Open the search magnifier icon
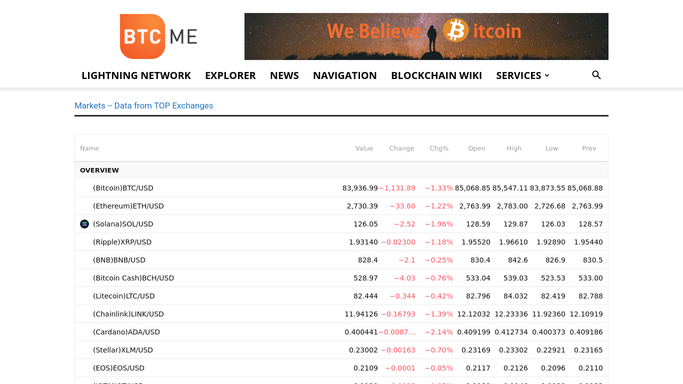The height and width of the screenshot is (384, 683). pyautogui.click(x=596, y=75)
